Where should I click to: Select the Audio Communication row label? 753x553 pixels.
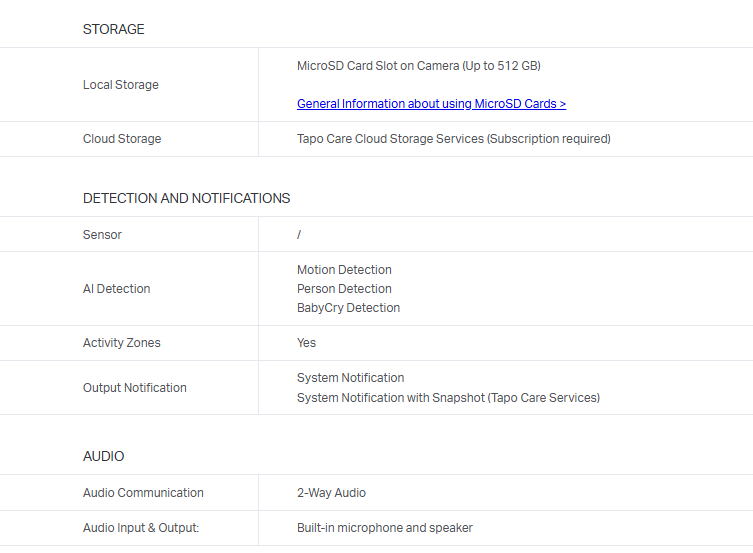coord(143,493)
